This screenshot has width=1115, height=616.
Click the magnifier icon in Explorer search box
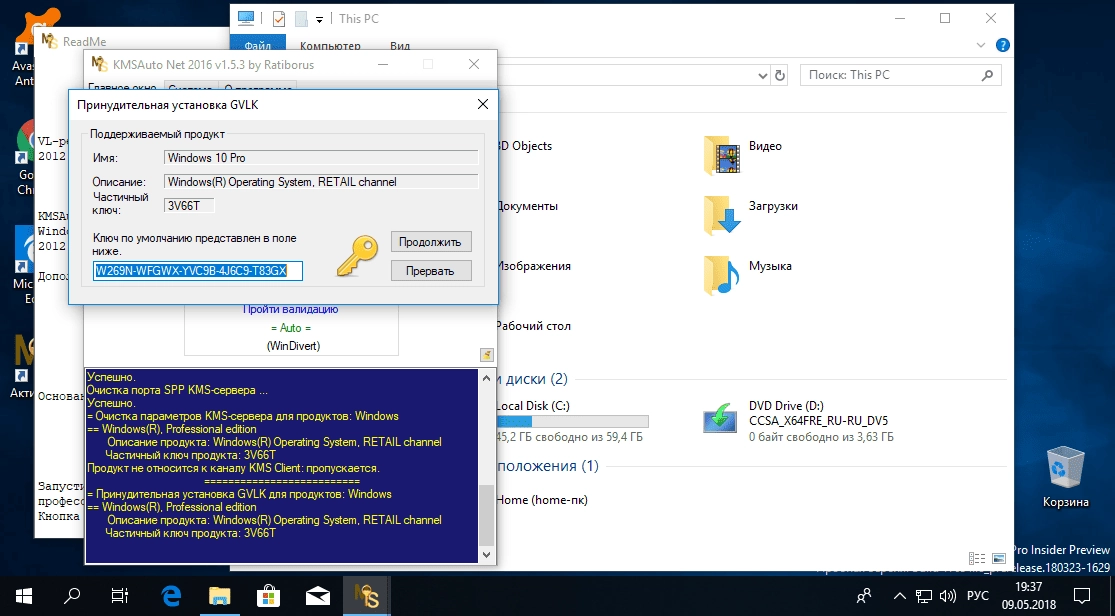tap(987, 75)
